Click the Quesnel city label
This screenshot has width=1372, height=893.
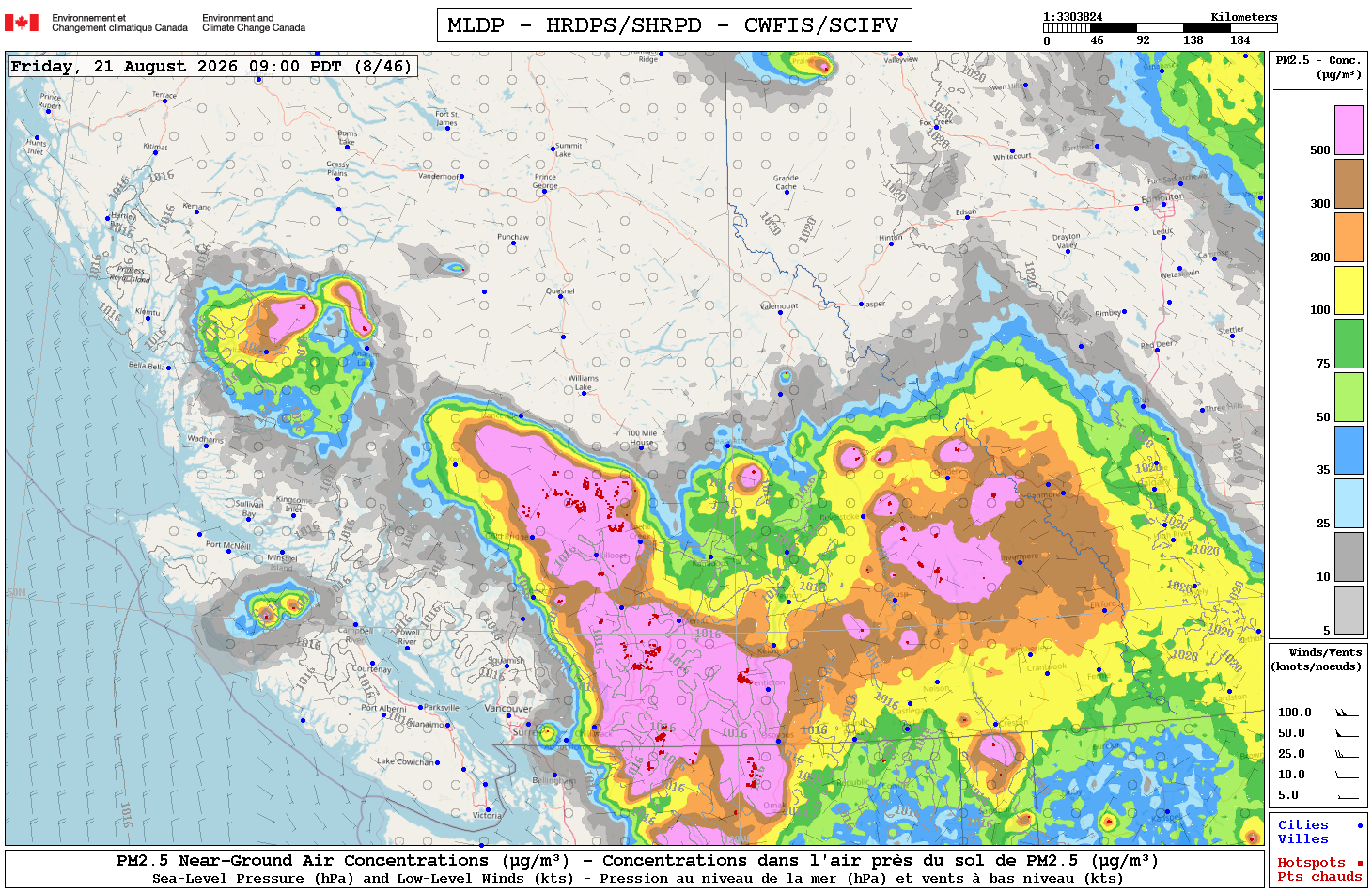[x=560, y=290]
